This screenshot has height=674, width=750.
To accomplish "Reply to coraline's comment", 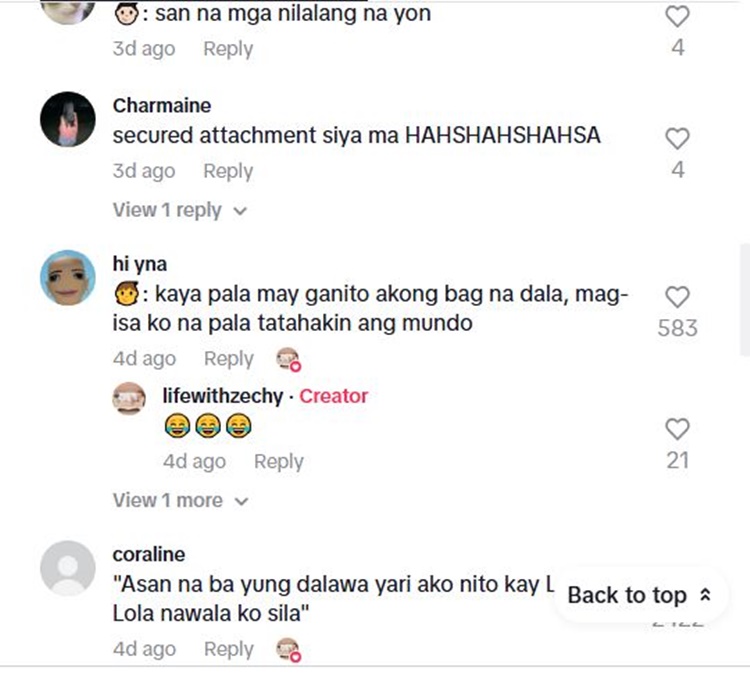I will 229,650.
